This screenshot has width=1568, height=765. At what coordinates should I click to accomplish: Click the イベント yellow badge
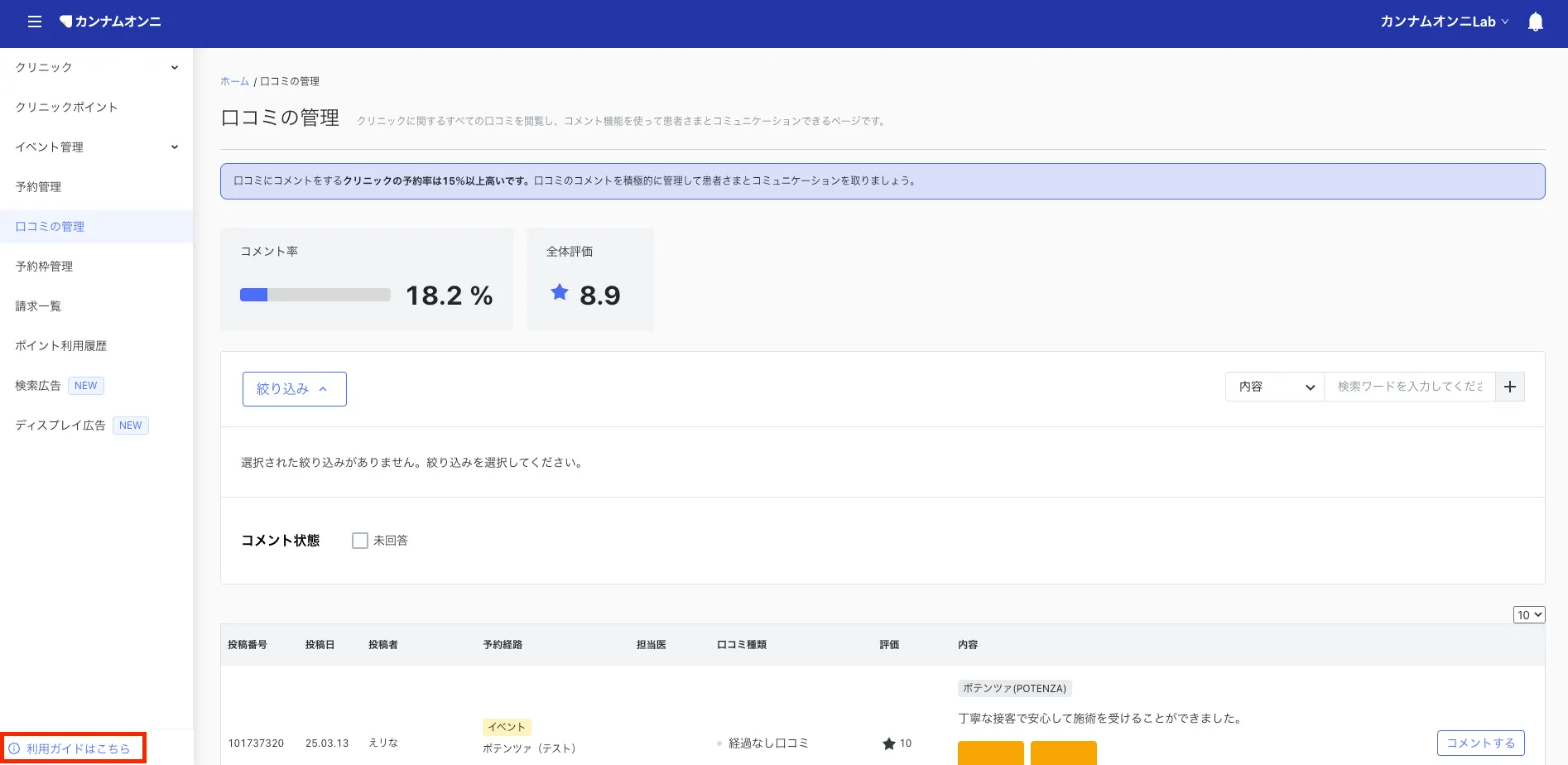click(507, 727)
